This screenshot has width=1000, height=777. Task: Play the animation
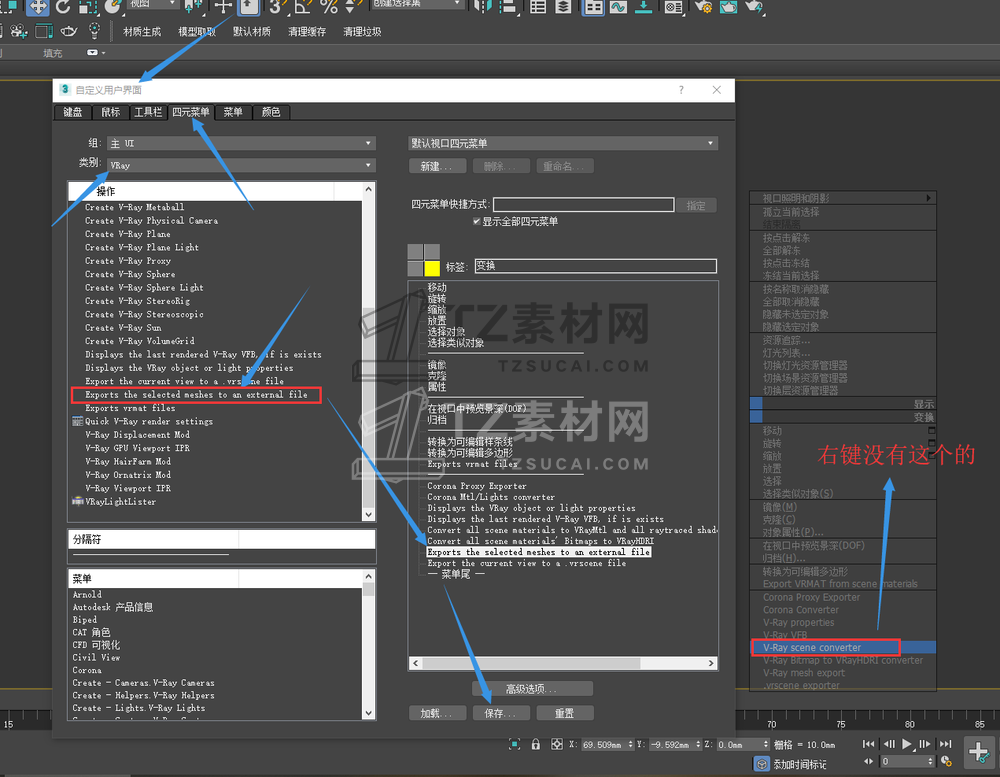coord(907,744)
